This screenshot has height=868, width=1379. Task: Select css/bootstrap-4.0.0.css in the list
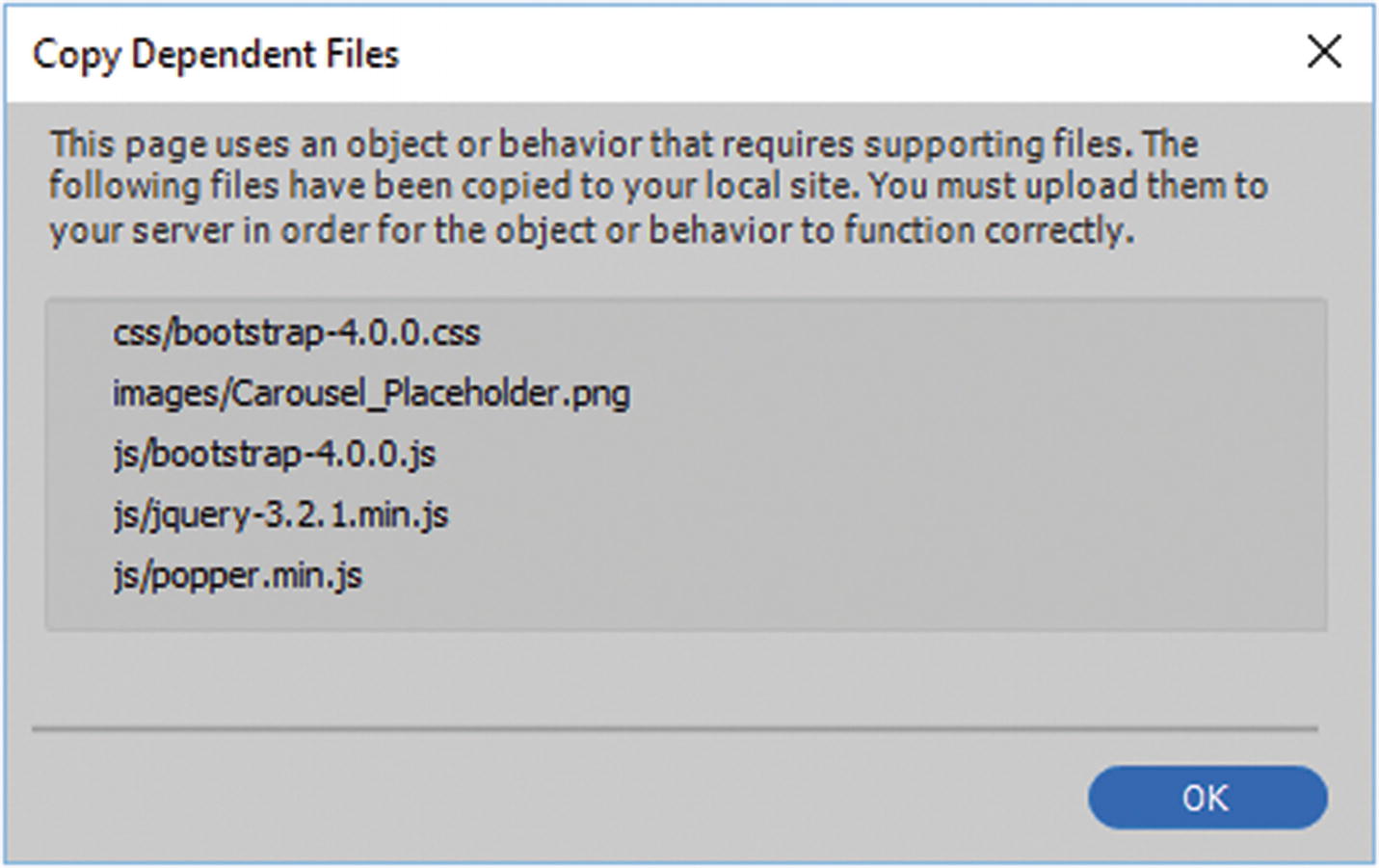[296, 333]
